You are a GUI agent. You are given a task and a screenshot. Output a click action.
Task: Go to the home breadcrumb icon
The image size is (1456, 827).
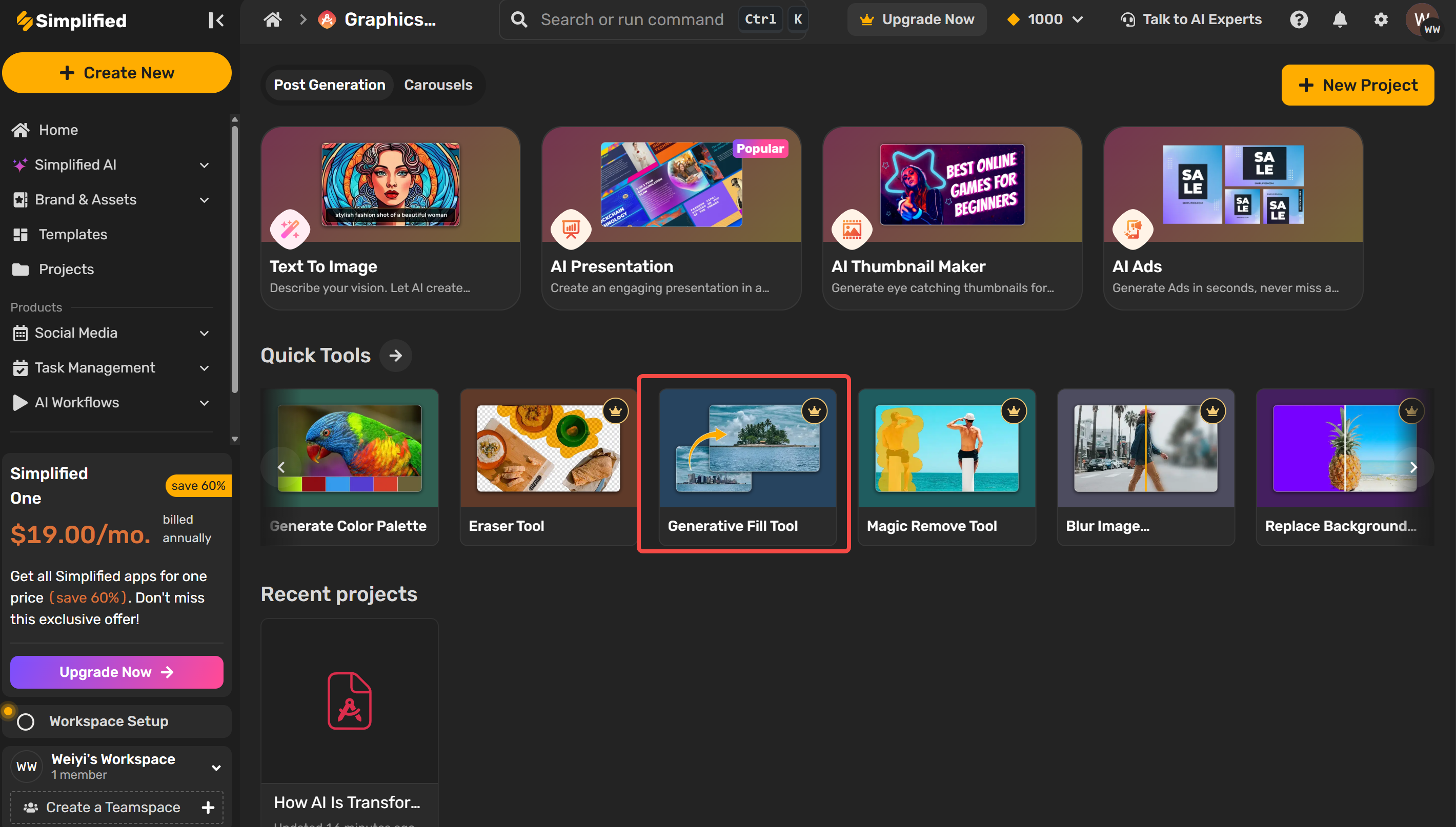point(273,20)
